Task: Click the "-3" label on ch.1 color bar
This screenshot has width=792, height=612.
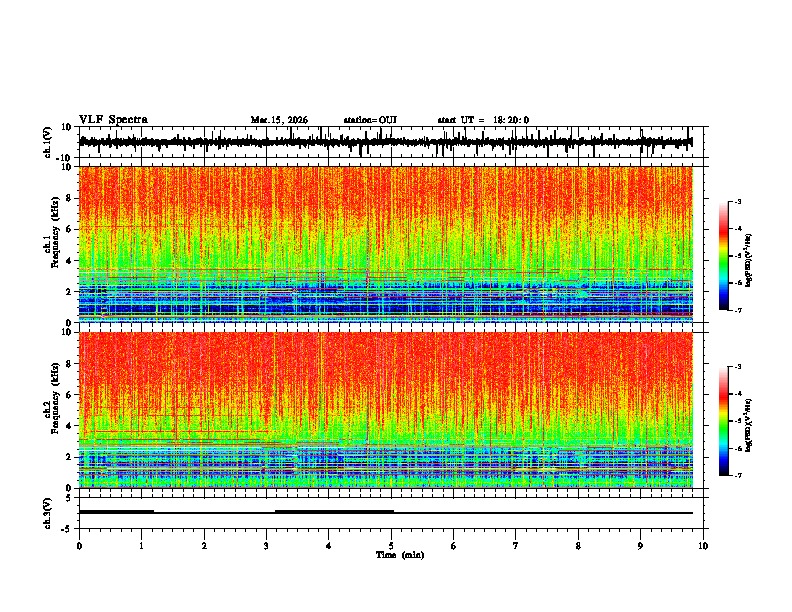Action: [737, 201]
